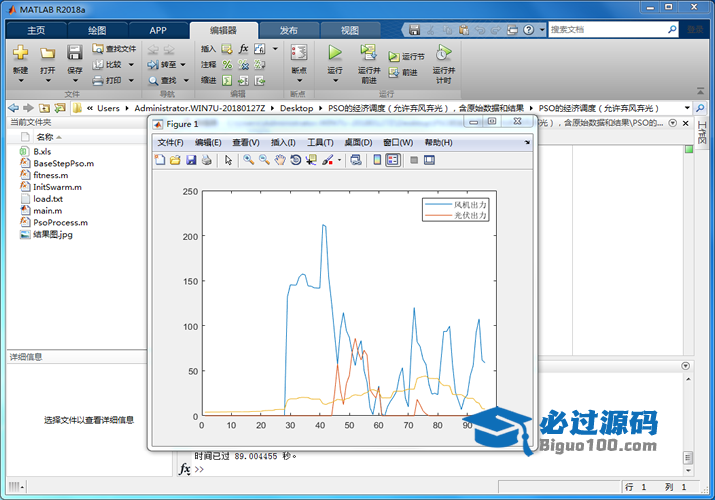715x500 pixels.
Task: Open the brush tool color dropdown arrow
Action: [x=339, y=160]
